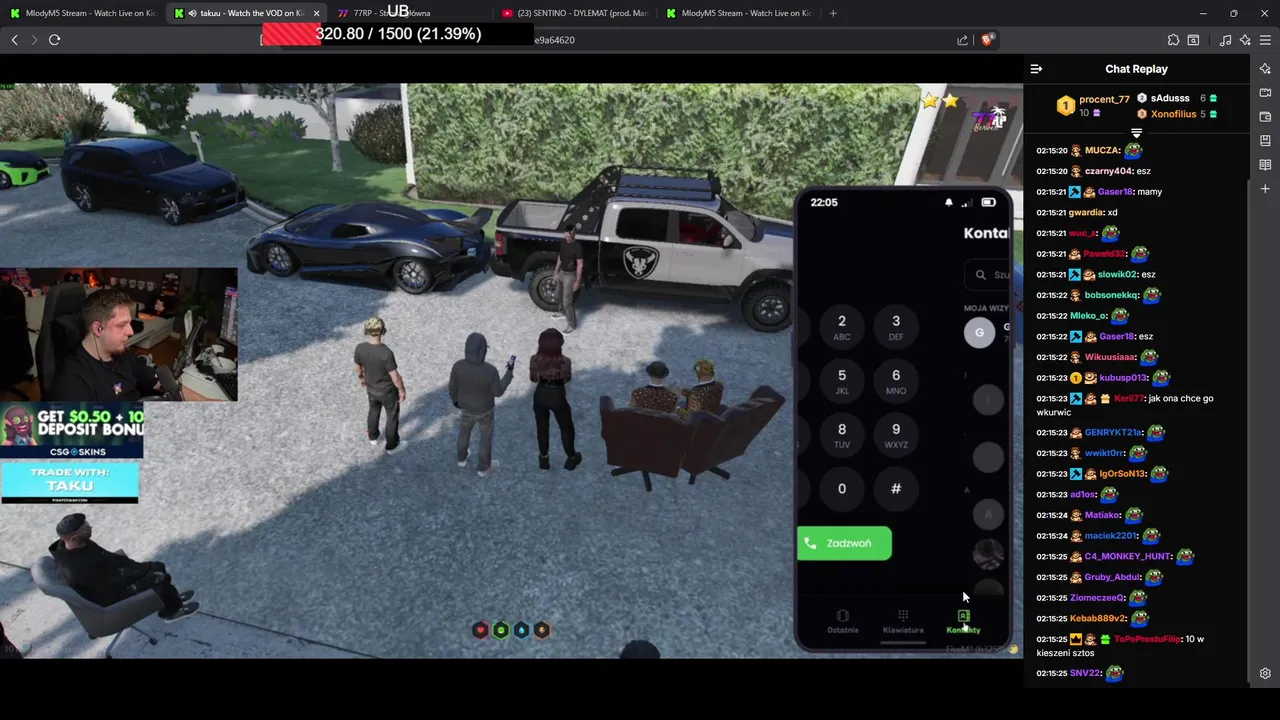
Task: Select the G contact avatar on phone
Action: tap(980, 333)
